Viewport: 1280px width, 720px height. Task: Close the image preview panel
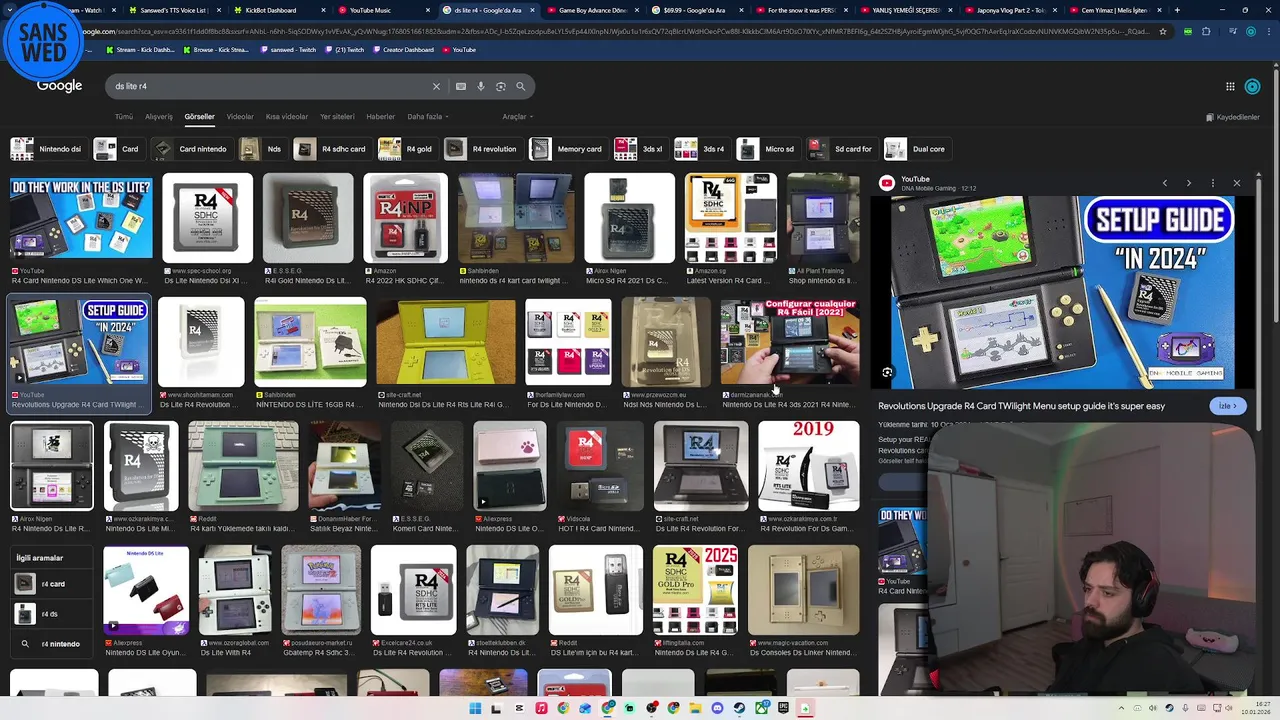pos(1237,183)
